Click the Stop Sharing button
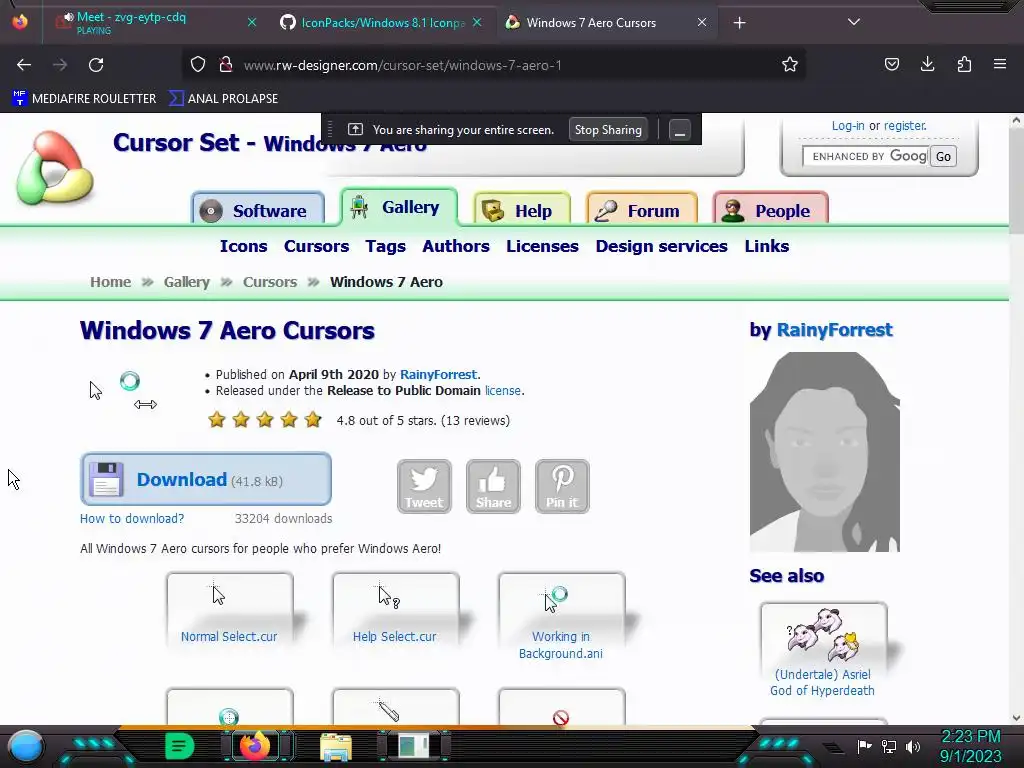 pos(608,130)
